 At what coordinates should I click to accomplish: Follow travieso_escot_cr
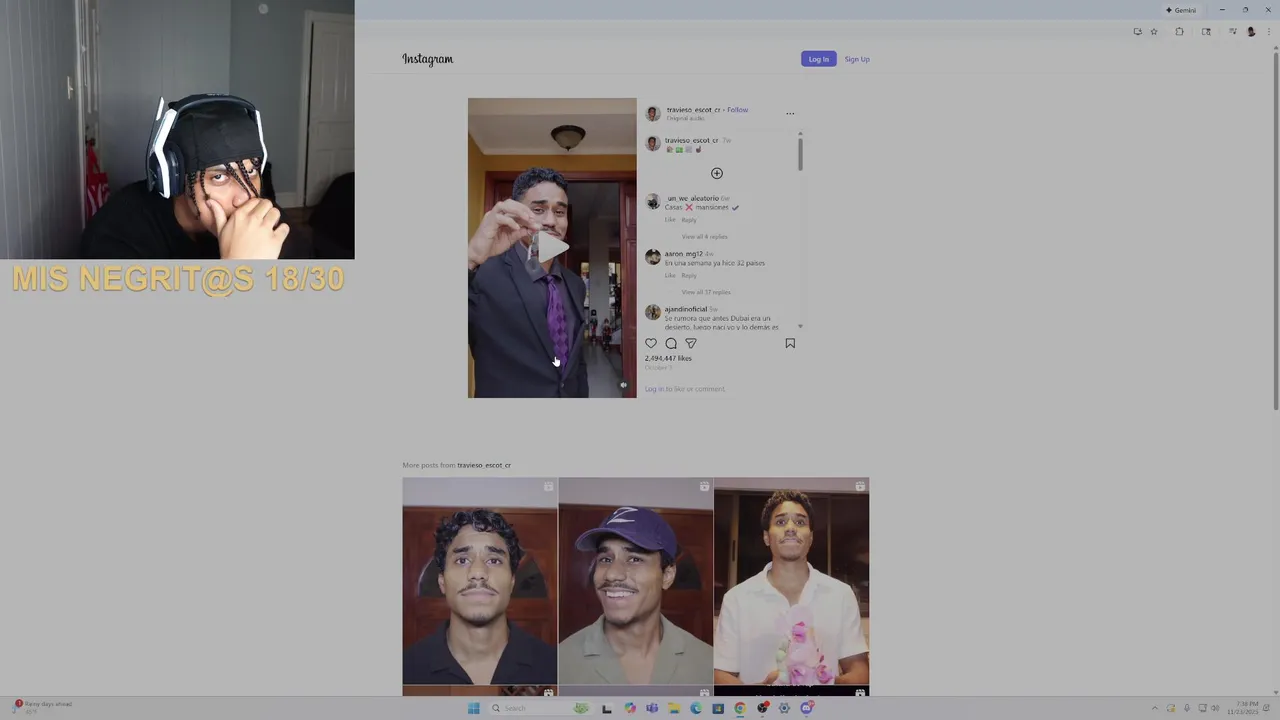738,109
